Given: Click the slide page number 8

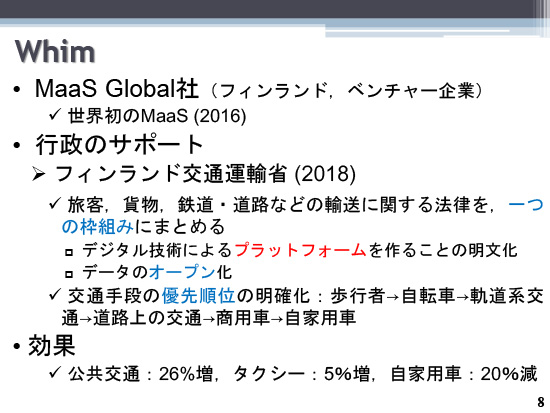Looking at the screenshot, I should 541,402.
